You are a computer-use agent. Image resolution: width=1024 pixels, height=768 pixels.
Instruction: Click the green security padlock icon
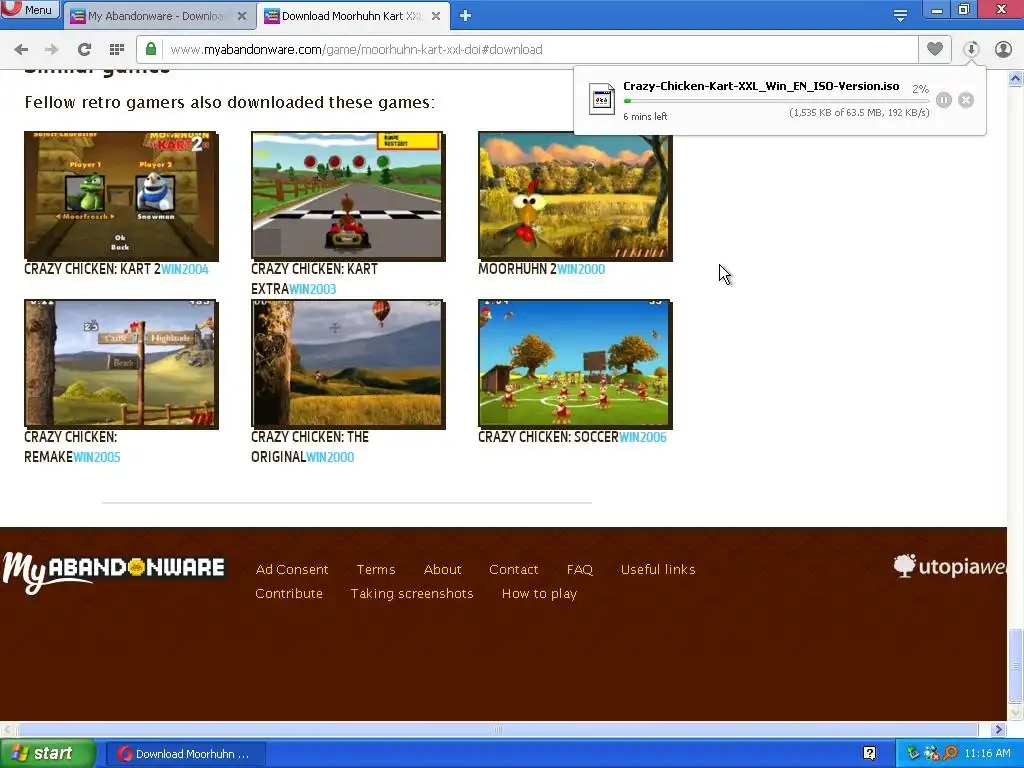(151, 50)
